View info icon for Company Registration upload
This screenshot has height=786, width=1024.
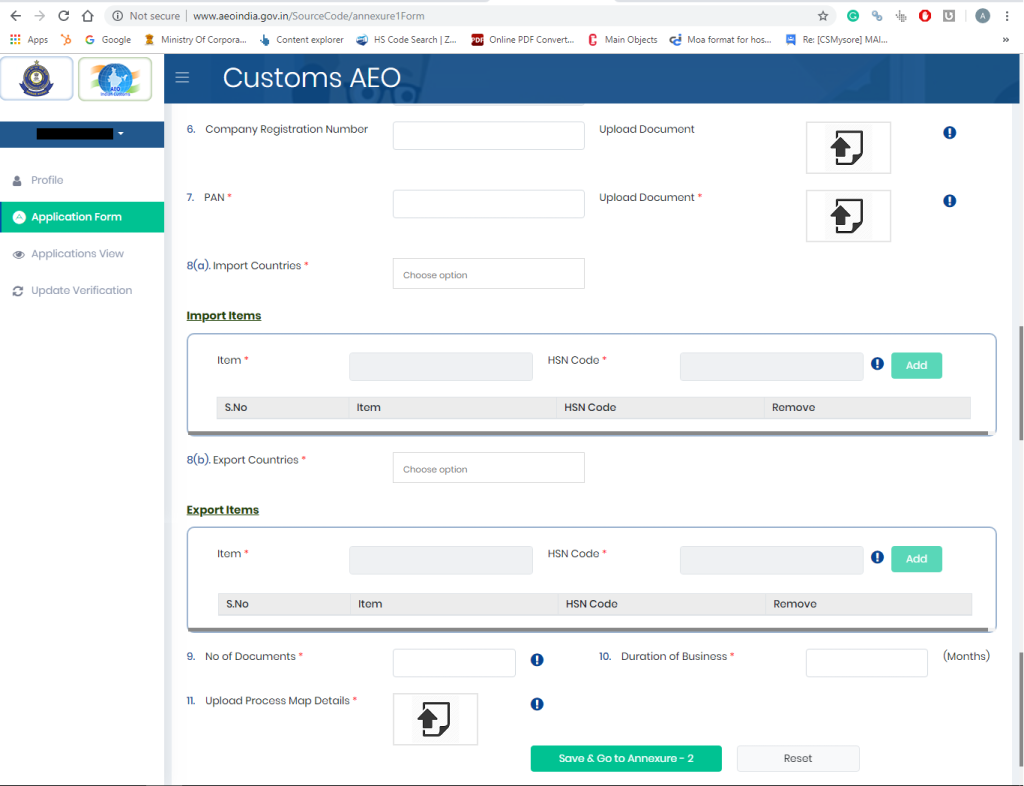(x=950, y=133)
